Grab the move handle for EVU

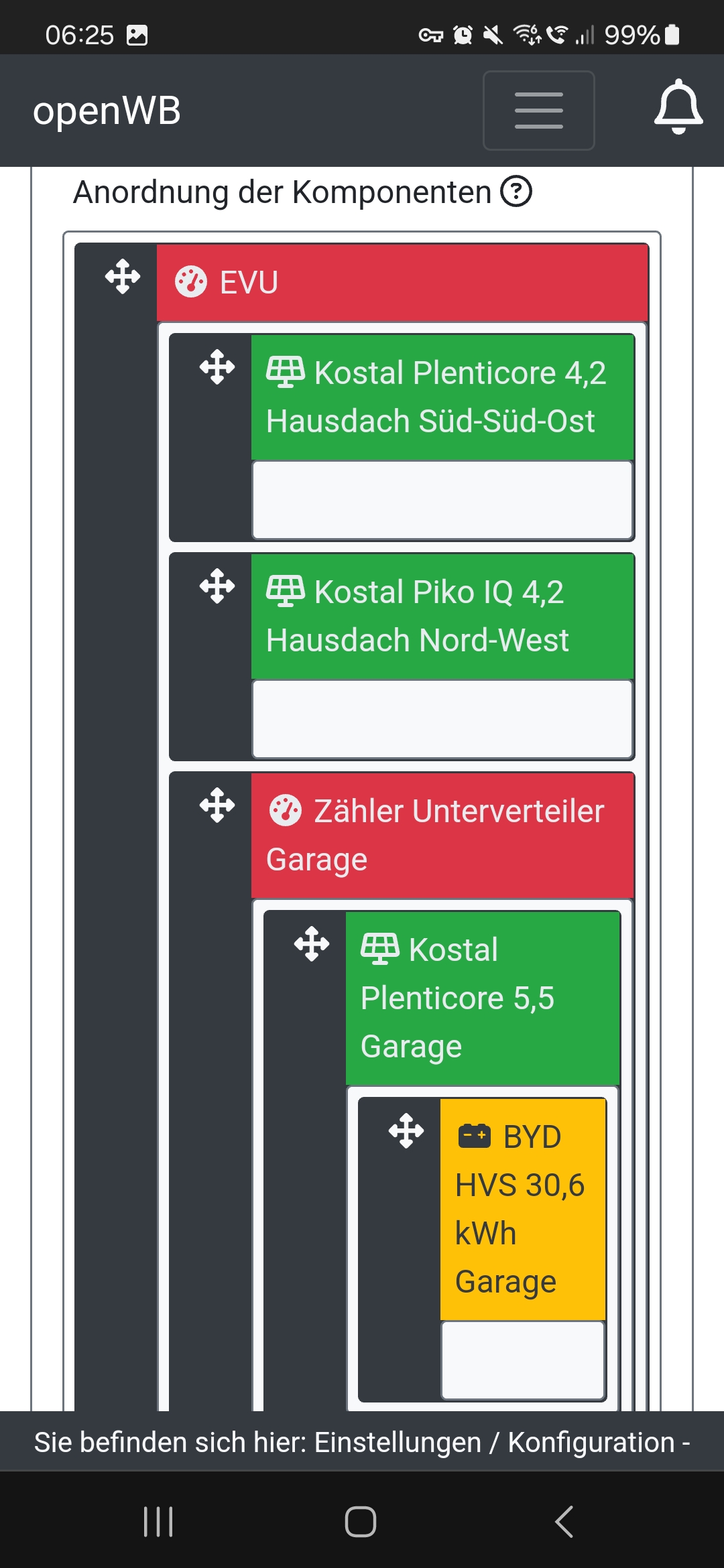[x=123, y=277]
